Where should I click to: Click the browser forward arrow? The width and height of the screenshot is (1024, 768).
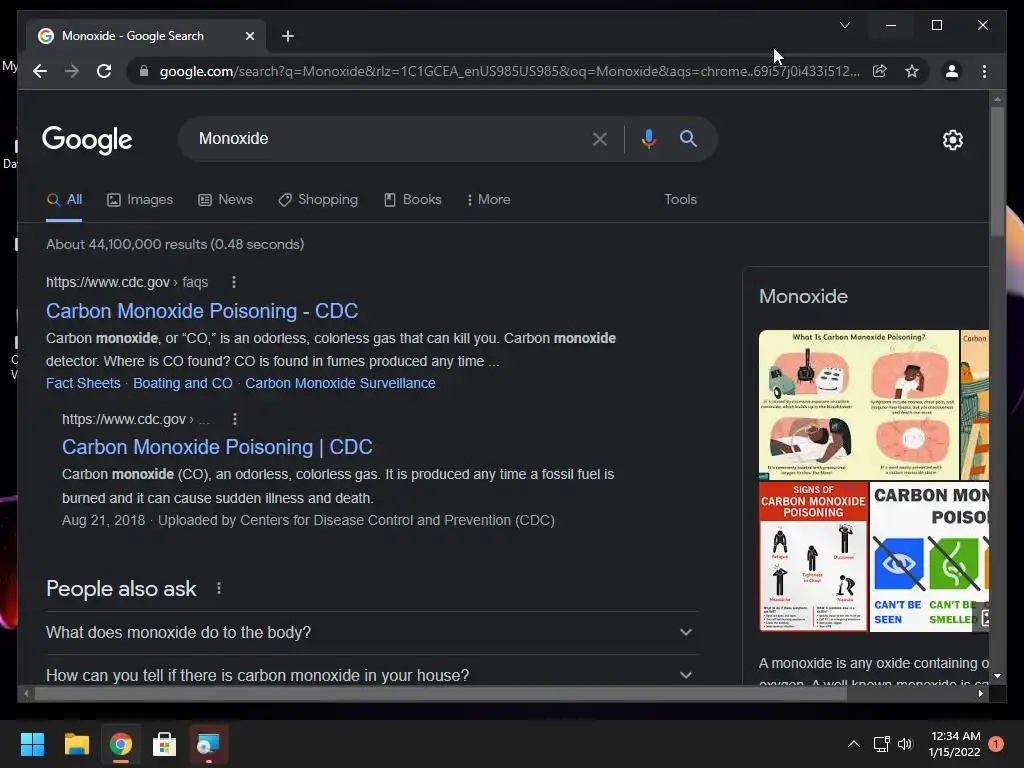click(x=72, y=71)
